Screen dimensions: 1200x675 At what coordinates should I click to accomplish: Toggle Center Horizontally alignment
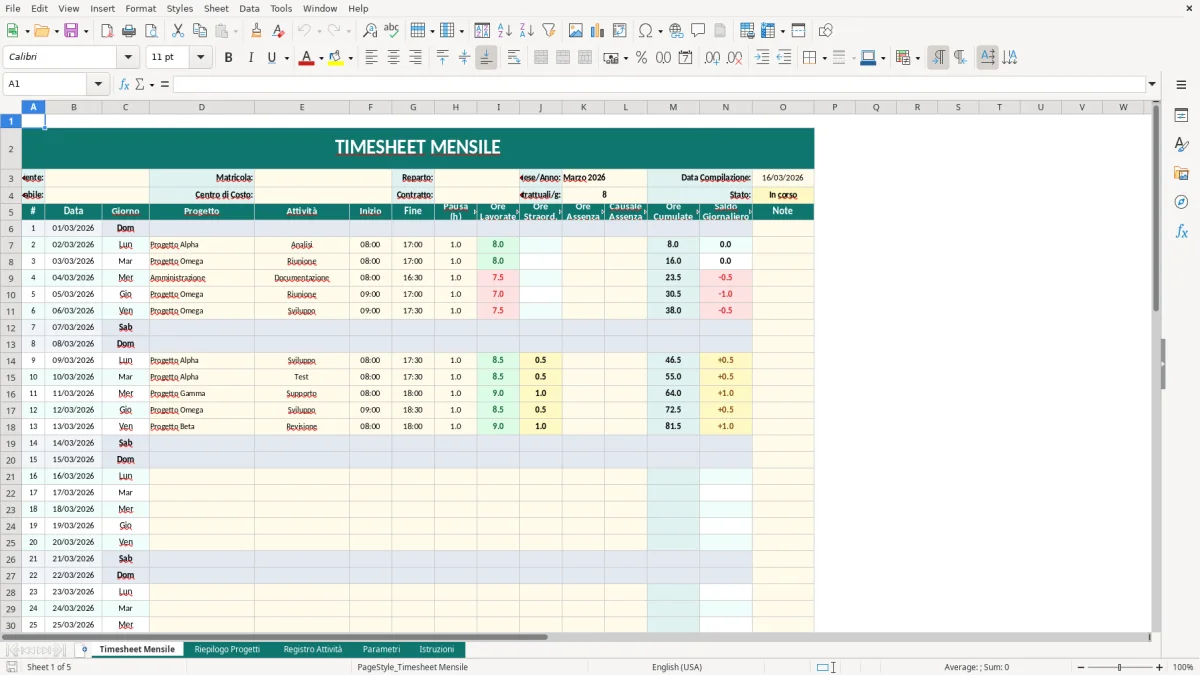point(393,58)
